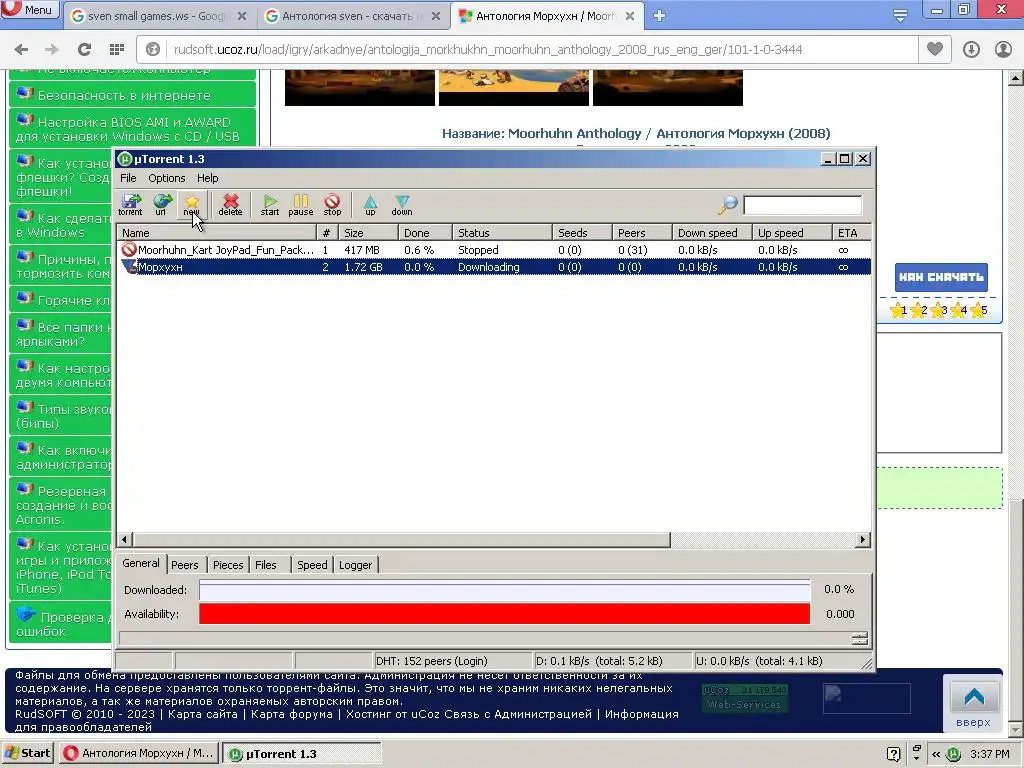Click the red Availability bar
Image resolution: width=1024 pixels, height=768 pixels.
point(504,614)
